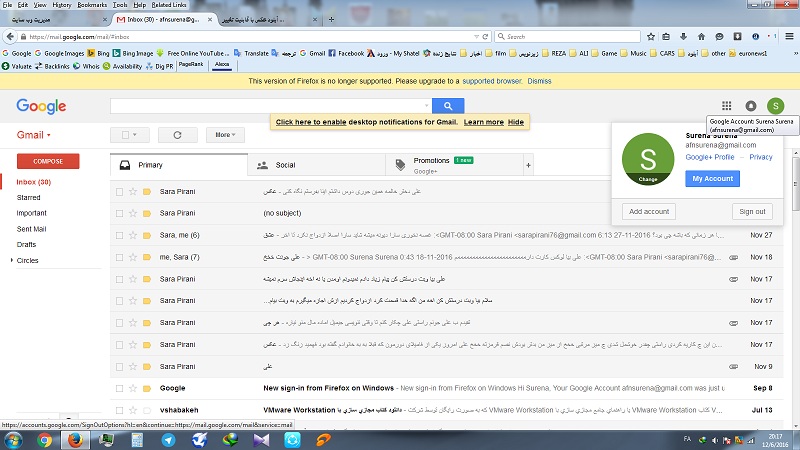Go back with the Firefox back arrow
The image size is (800, 450).
(10, 37)
